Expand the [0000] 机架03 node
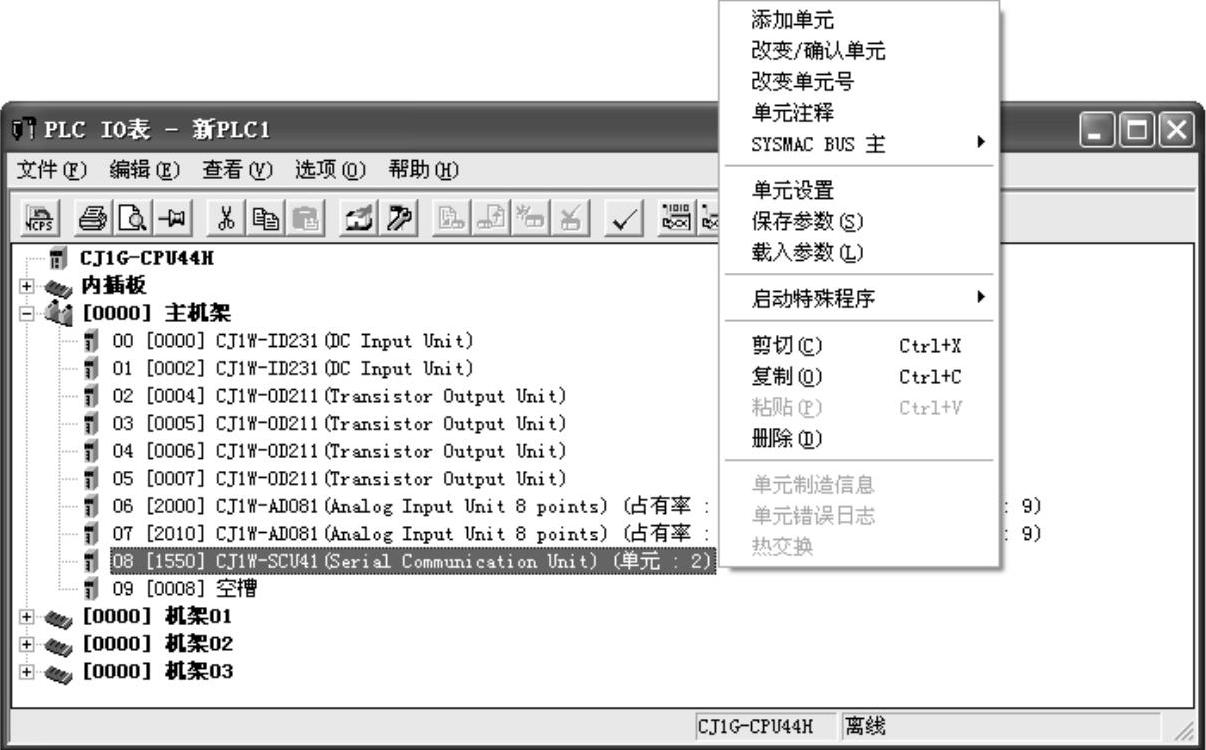Viewport: 1206px width, 750px height. pyautogui.click(x=26, y=672)
